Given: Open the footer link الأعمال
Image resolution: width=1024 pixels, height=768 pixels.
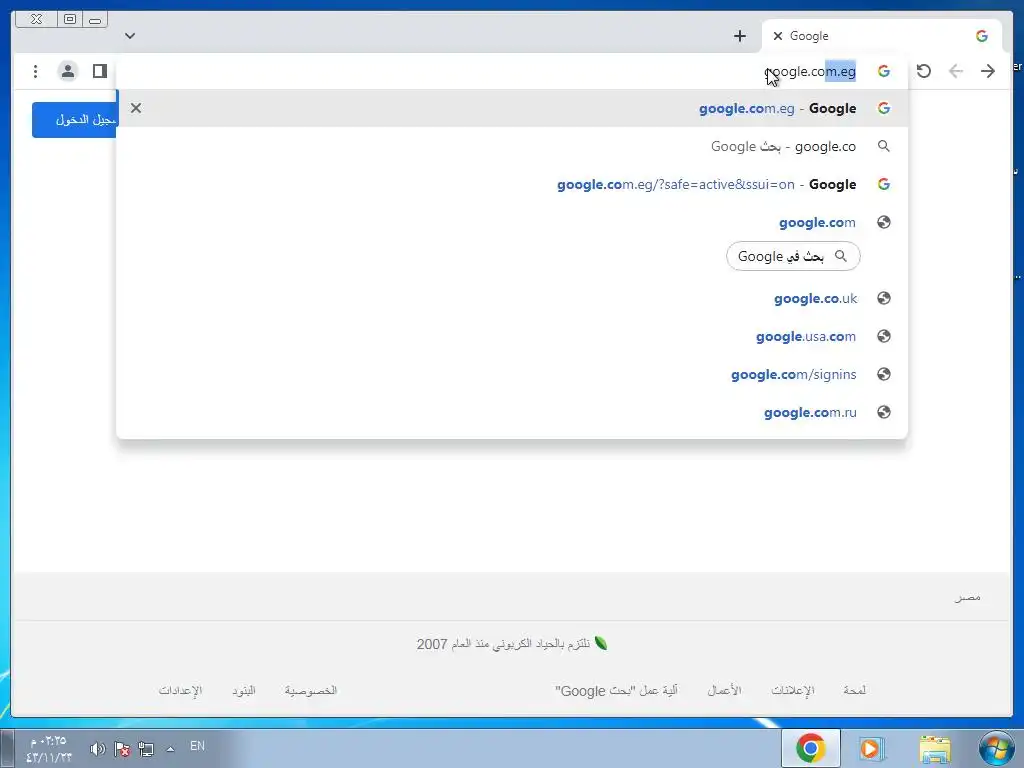Looking at the screenshot, I should (724, 690).
